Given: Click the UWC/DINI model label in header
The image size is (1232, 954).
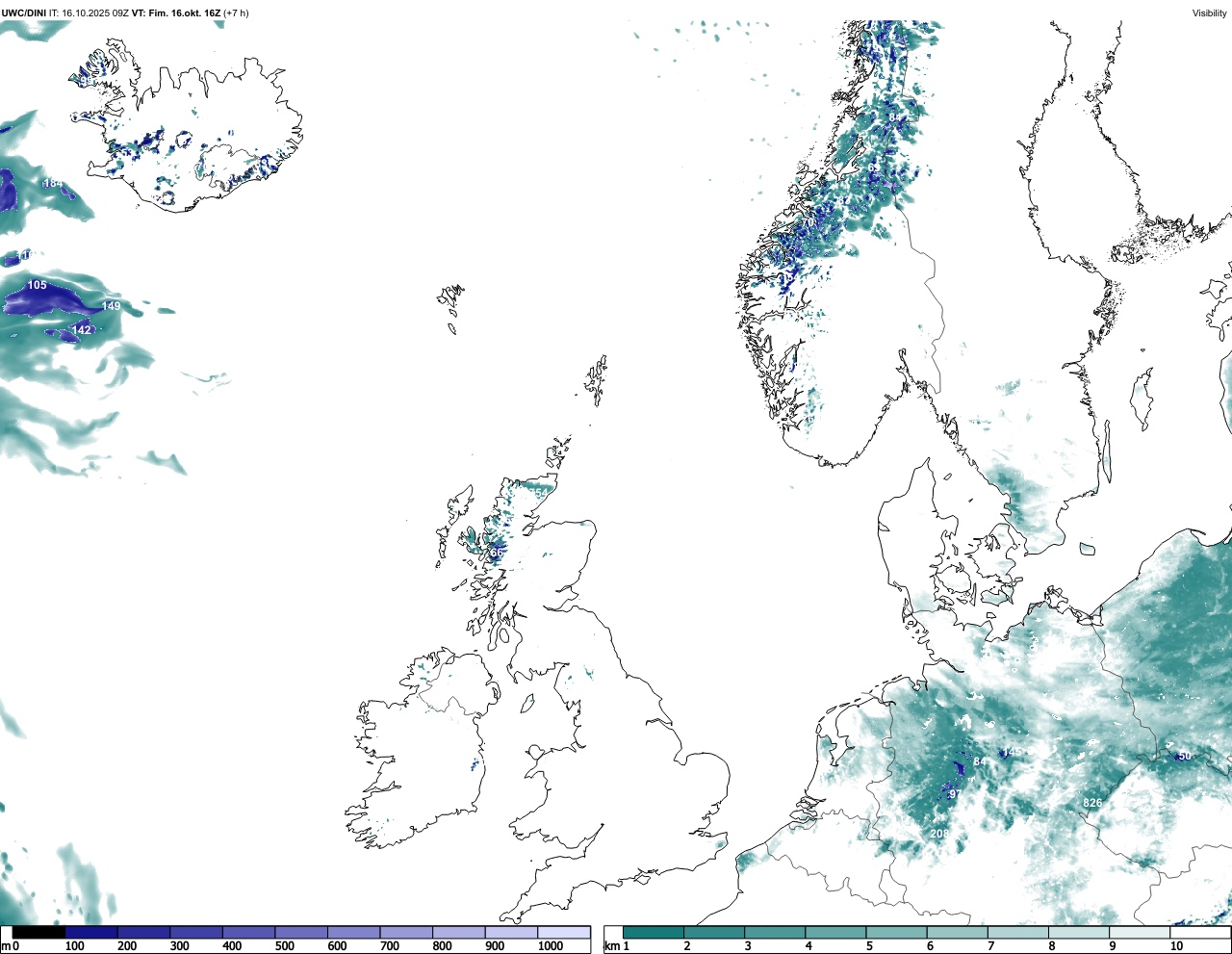Looking at the screenshot, I should click(x=23, y=13).
